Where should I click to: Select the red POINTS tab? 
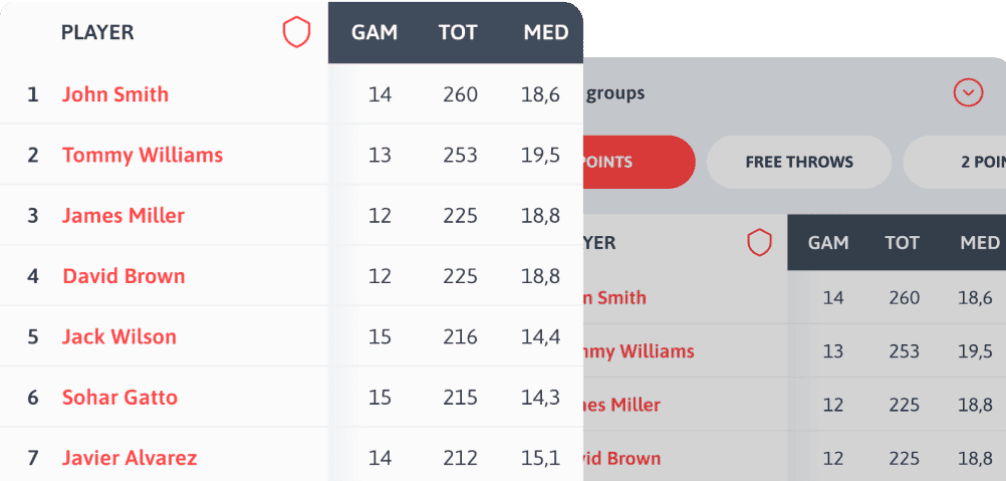(x=638, y=162)
